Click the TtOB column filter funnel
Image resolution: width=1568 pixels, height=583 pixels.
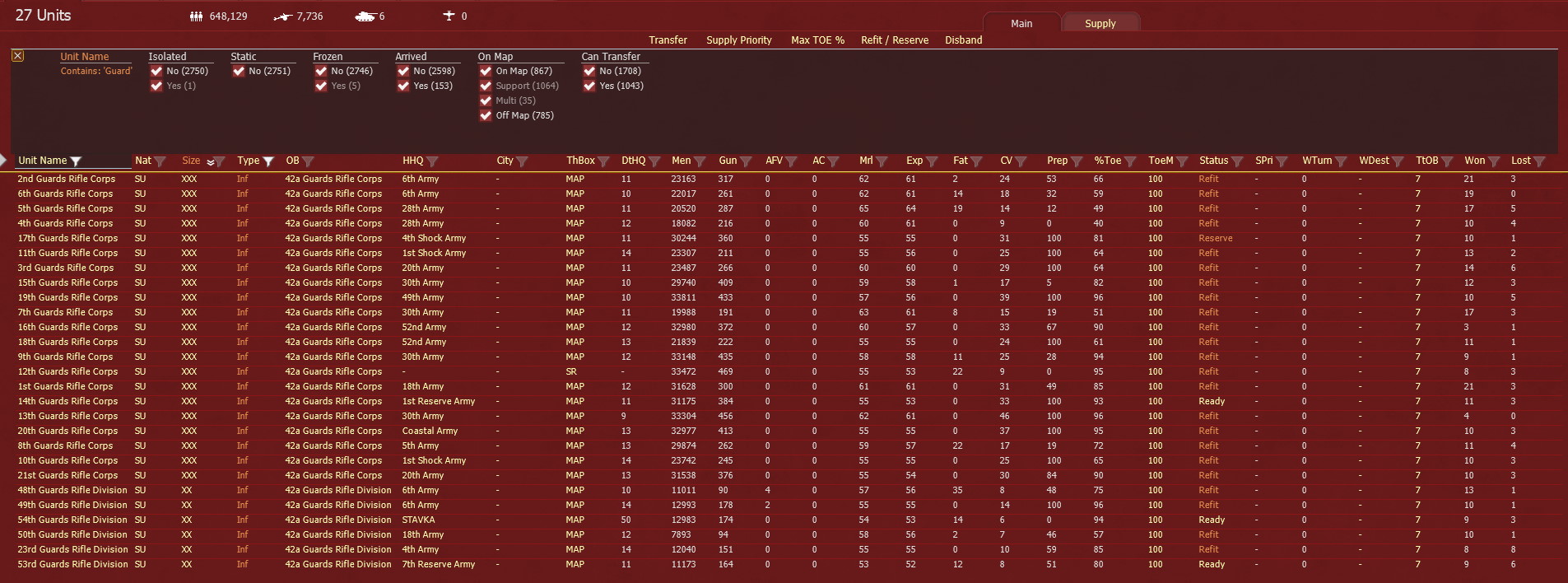tap(1448, 161)
